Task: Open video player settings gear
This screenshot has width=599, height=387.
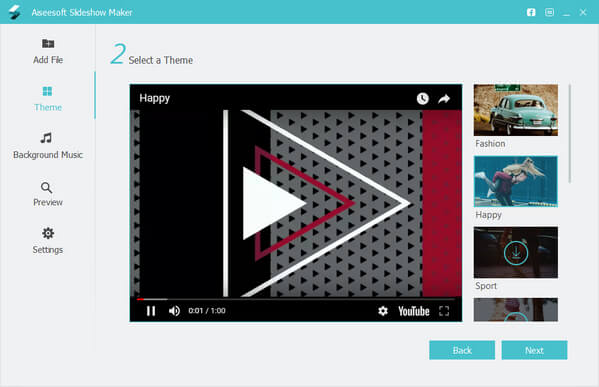Action: coord(383,311)
